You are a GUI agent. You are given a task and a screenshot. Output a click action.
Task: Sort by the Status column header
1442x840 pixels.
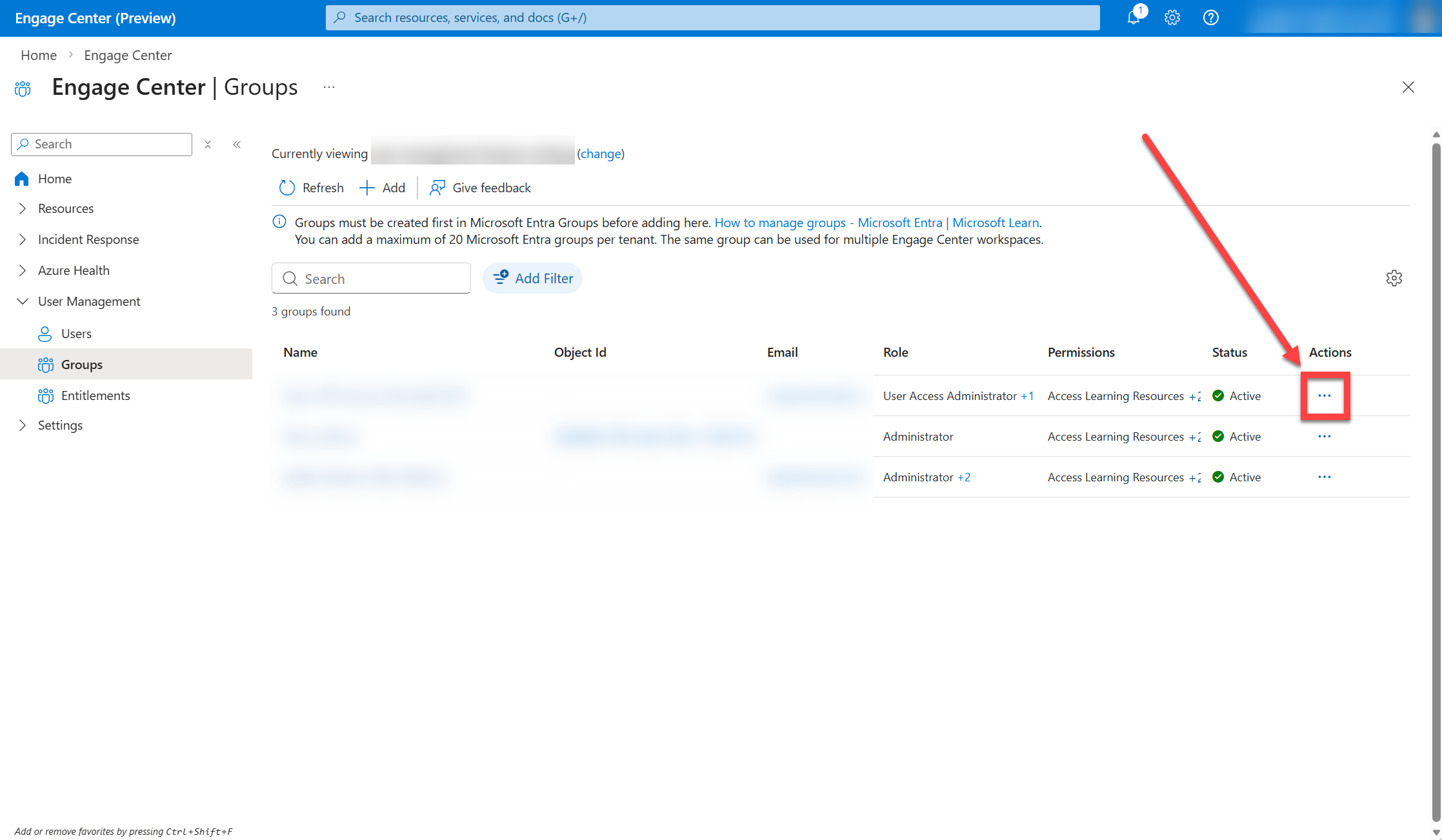pyautogui.click(x=1230, y=352)
